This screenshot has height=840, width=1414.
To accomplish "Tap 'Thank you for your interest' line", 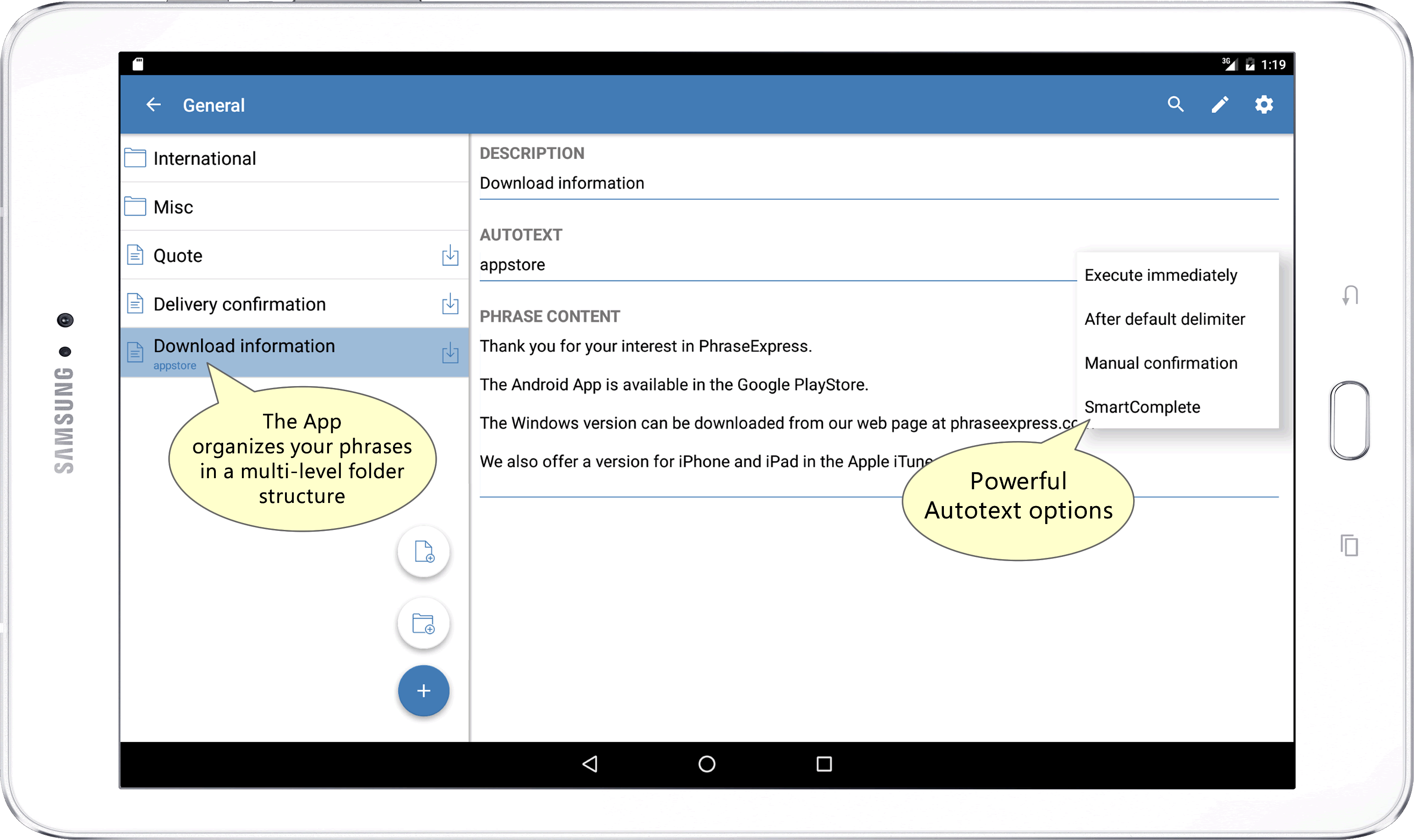I will click(x=646, y=346).
